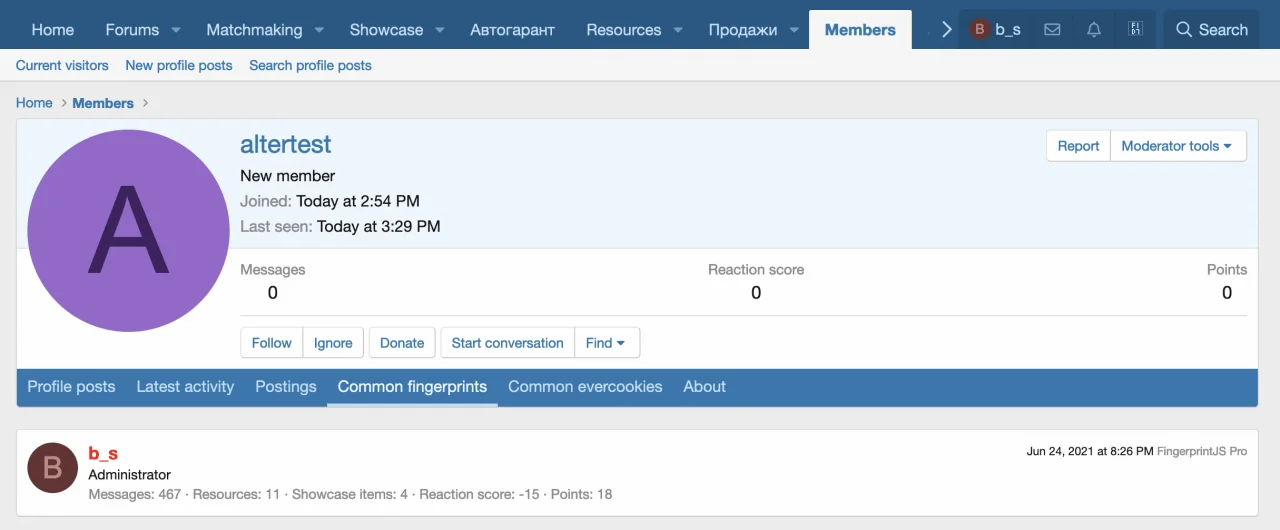Viewport: 1280px width, 530px height.
Task: Click altertest's large purple avatar
Action: (128, 231)
